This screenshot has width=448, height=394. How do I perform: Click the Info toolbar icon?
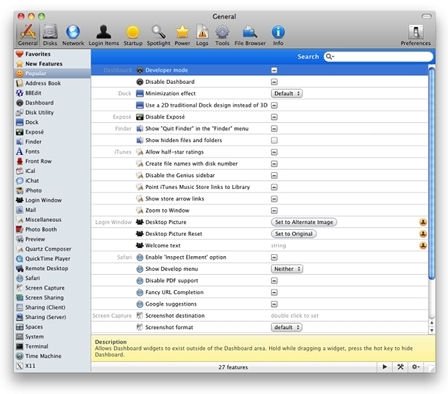(278, 35)
